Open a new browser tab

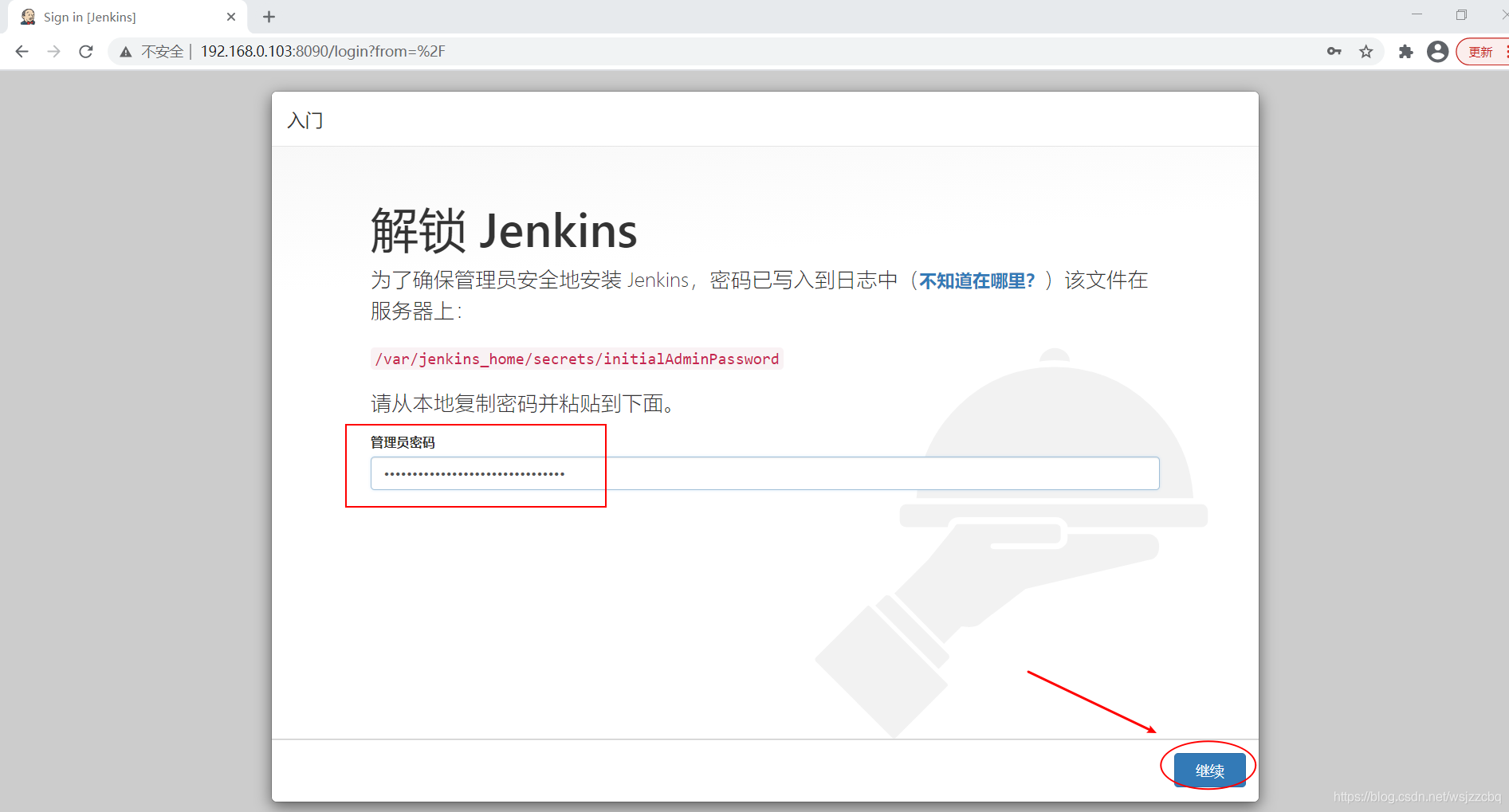pyautogui.click(x=269, y=17)
